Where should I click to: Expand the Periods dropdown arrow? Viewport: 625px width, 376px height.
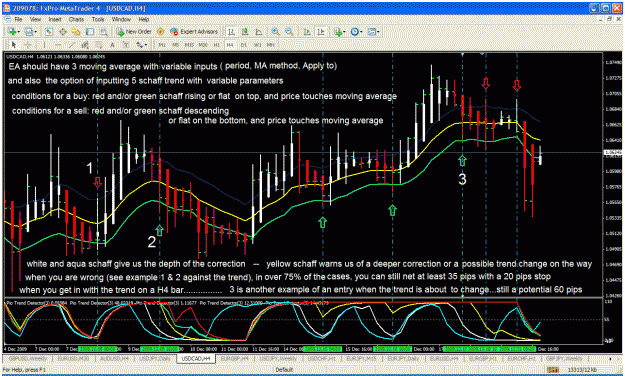click(x=361, y=32)
